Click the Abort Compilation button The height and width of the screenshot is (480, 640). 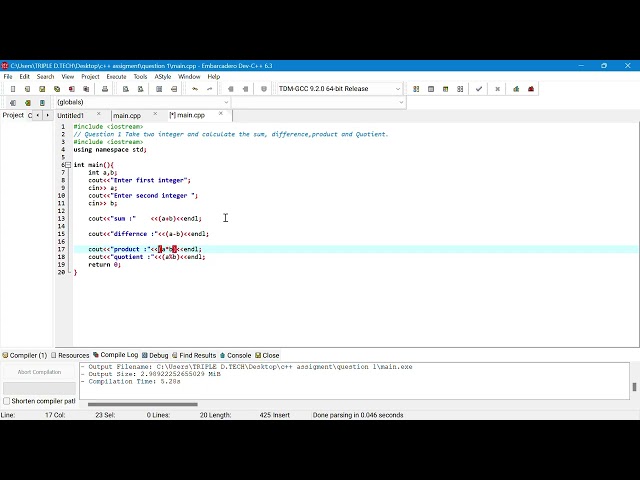pos(39,372)
